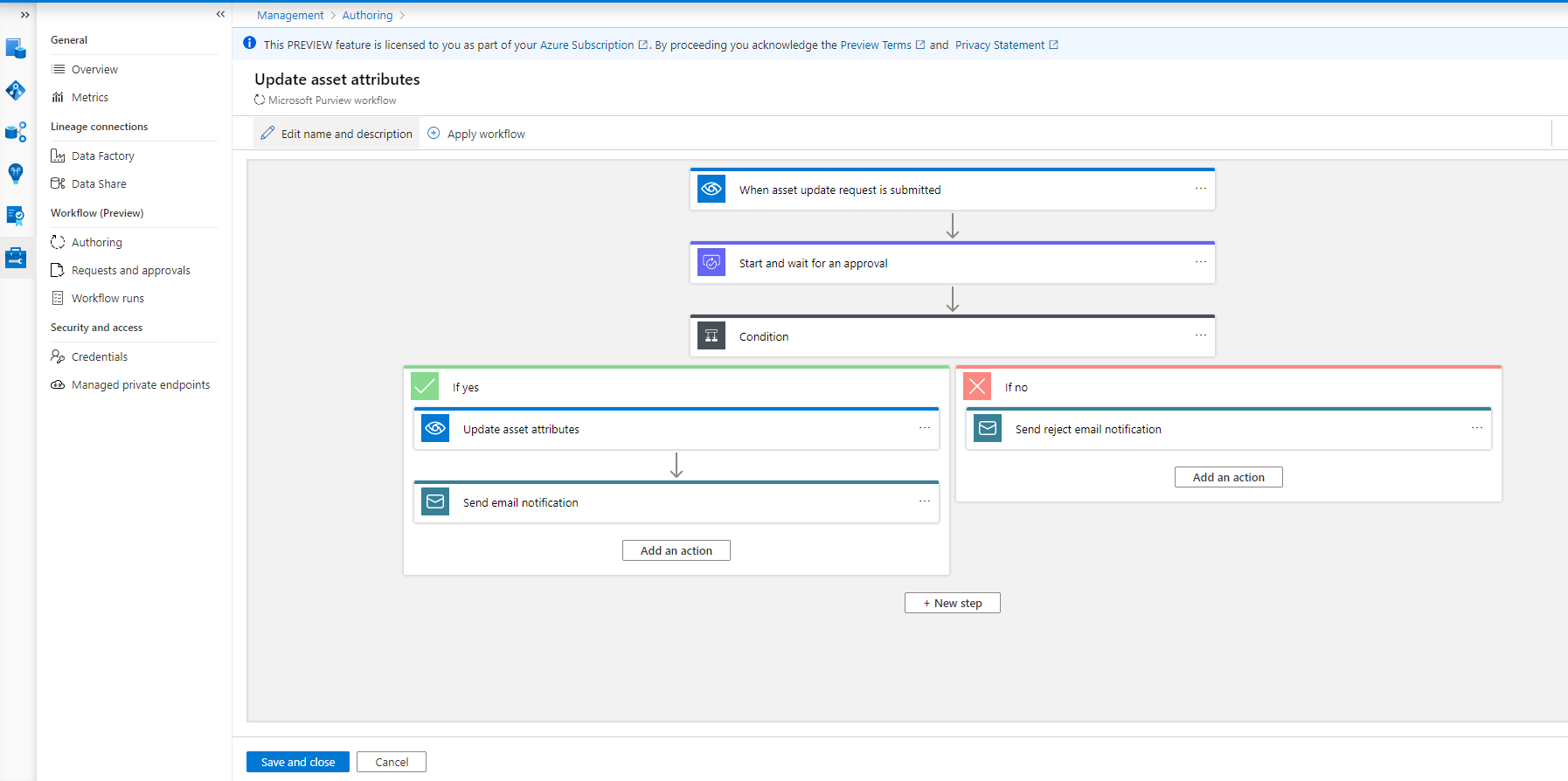The height and width of the screenshot is (781, 1568).
Task: Click the red X icon for If no
Action: (977, 386)
